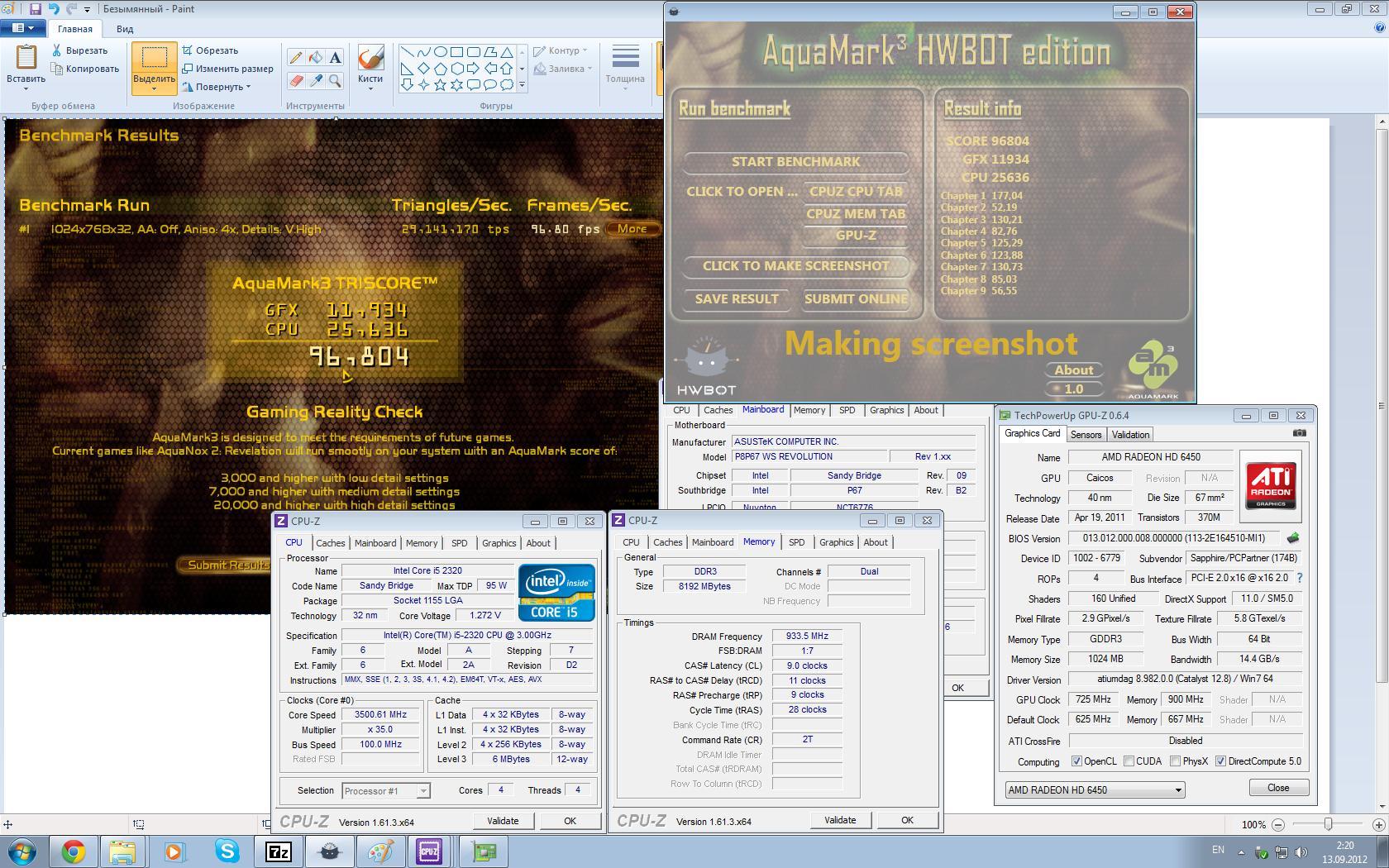
Task: Choose the right arrow shape
Action: 474,68
